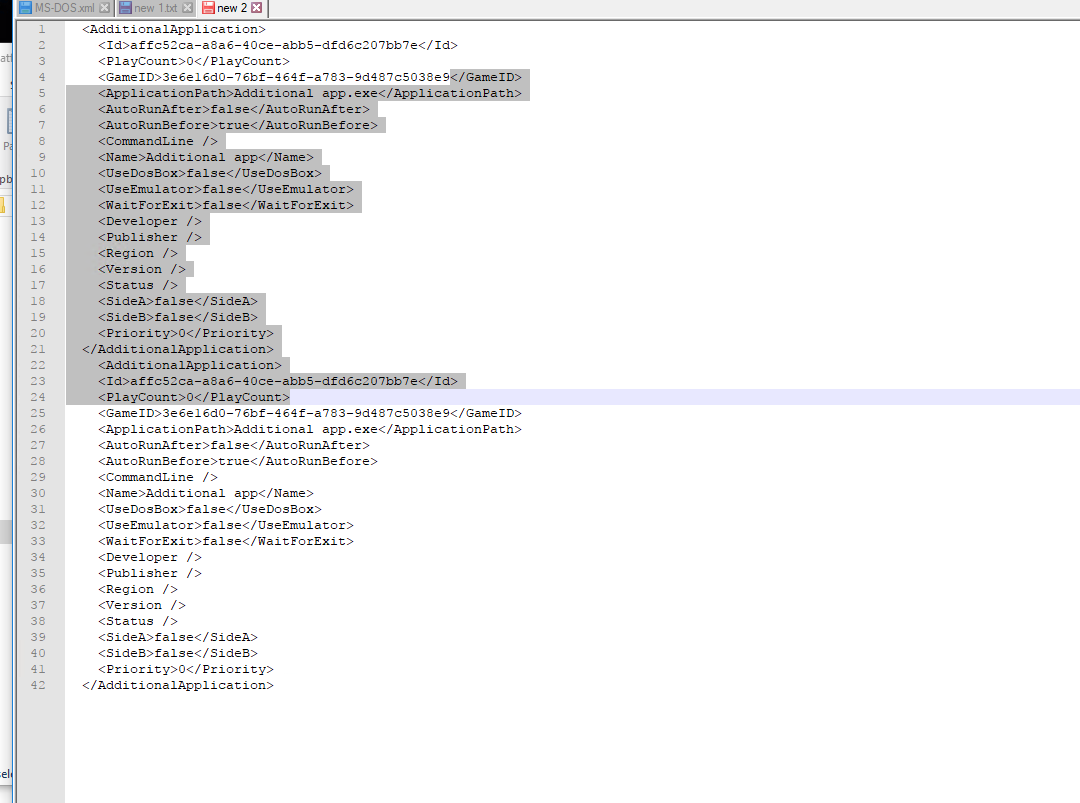The width and height of the screenshot is (1080, 803).
Task: Click <Name>Additional app</Name> on line 9
Action: pos(206,157)
